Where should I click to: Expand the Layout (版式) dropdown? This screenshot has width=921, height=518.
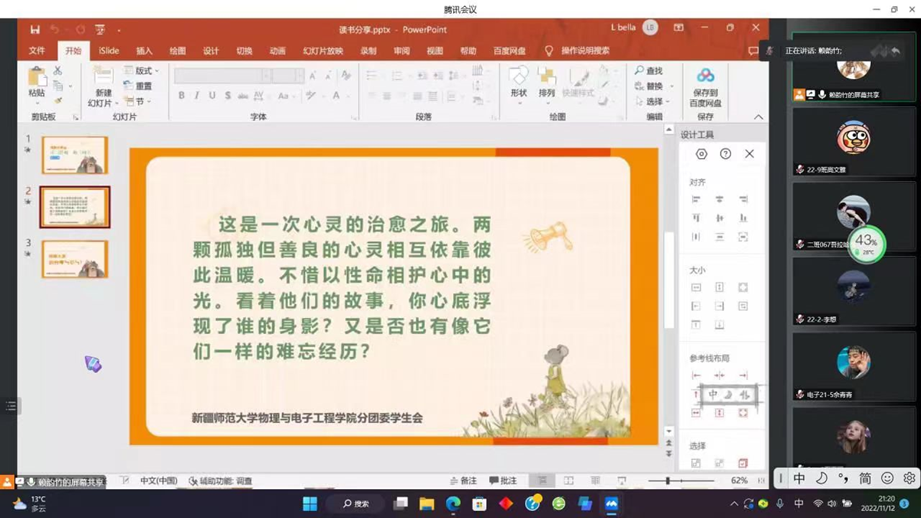click(141, 71)
